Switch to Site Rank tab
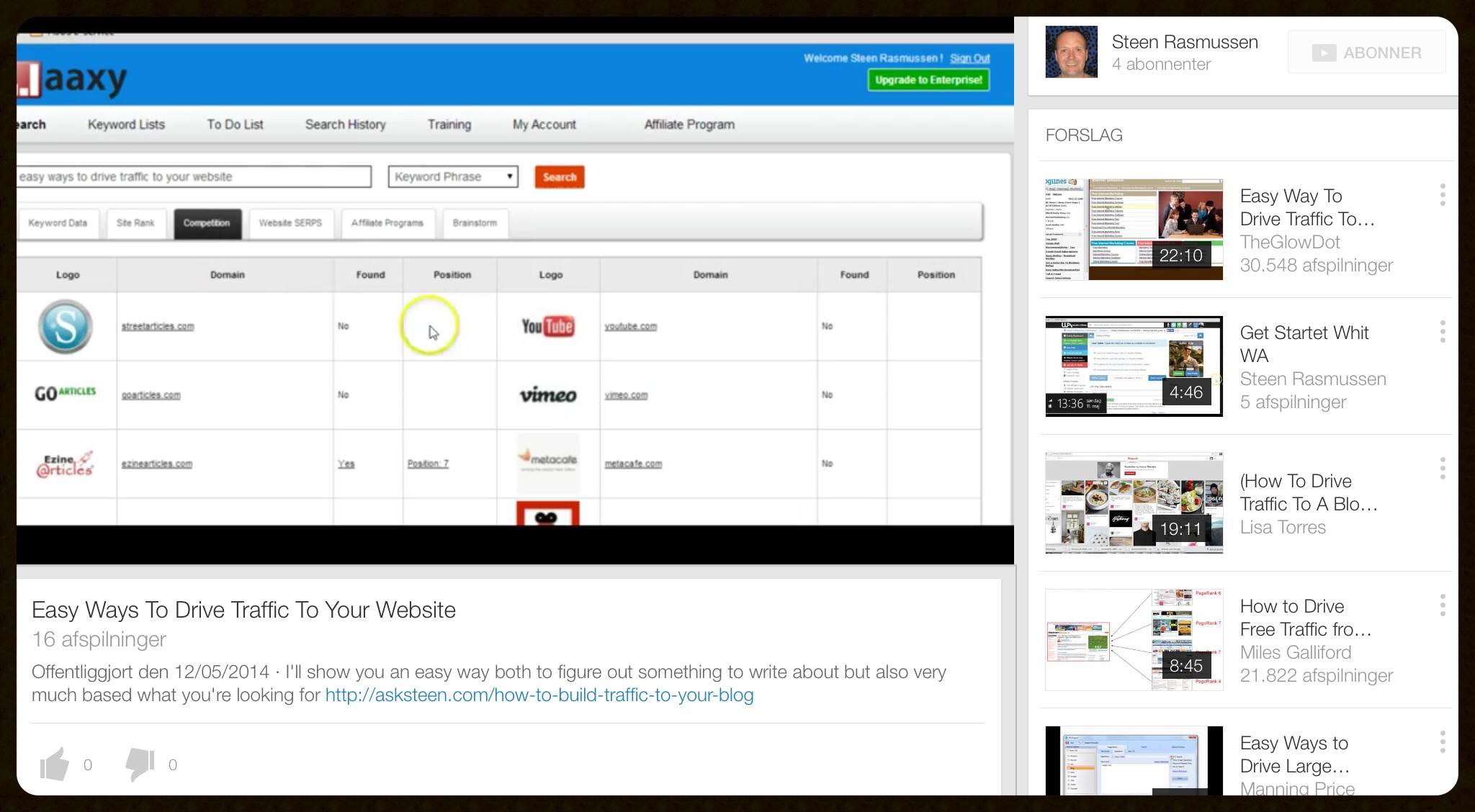The height and width of the screenshot is (812, 1475). (x=135, y=223)
